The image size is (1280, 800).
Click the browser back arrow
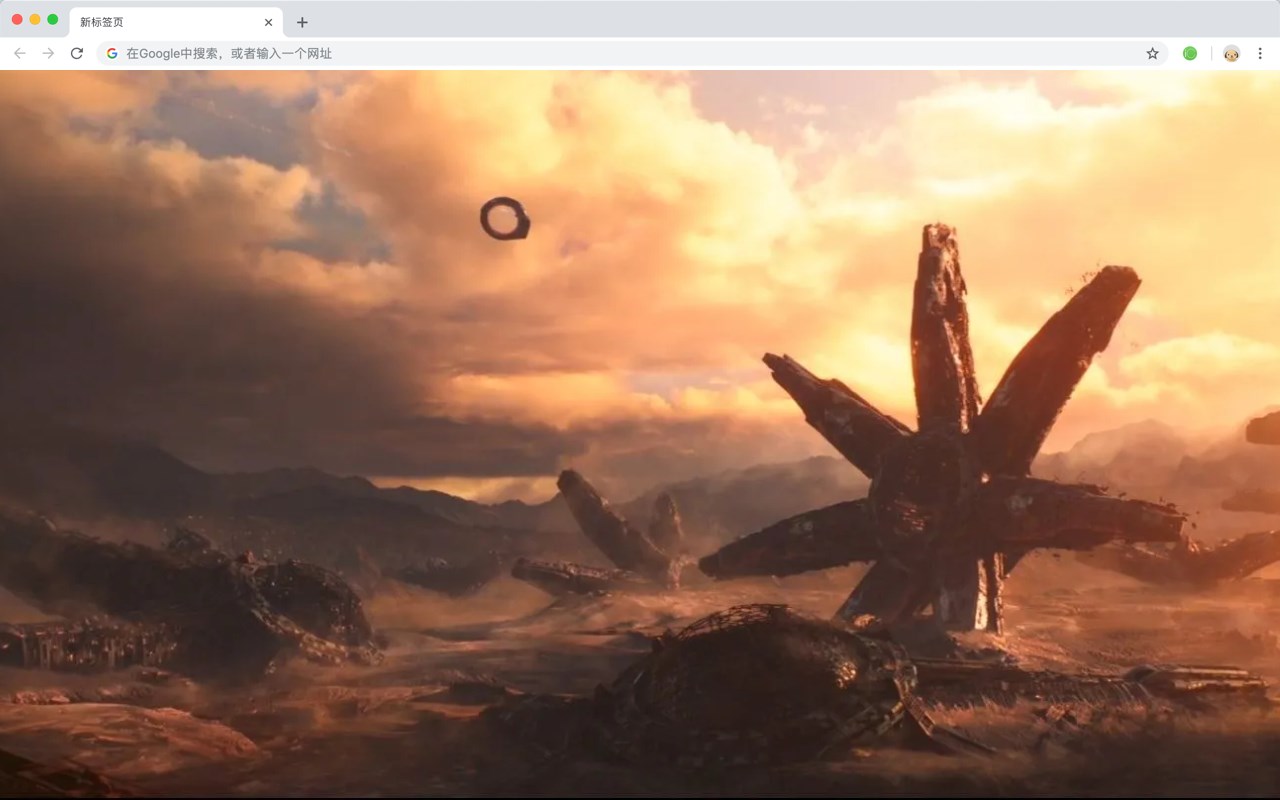(x=20, y=53)
